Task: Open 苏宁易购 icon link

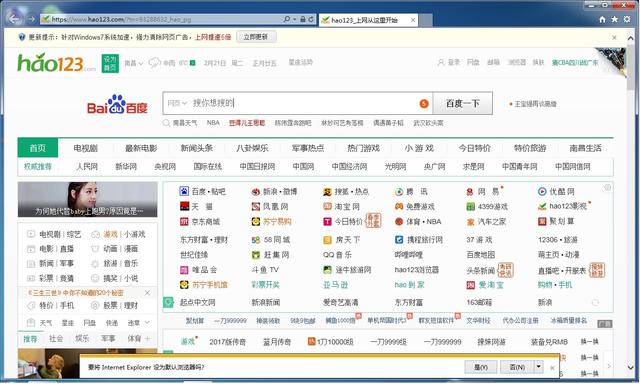Action: click(256, 222)
